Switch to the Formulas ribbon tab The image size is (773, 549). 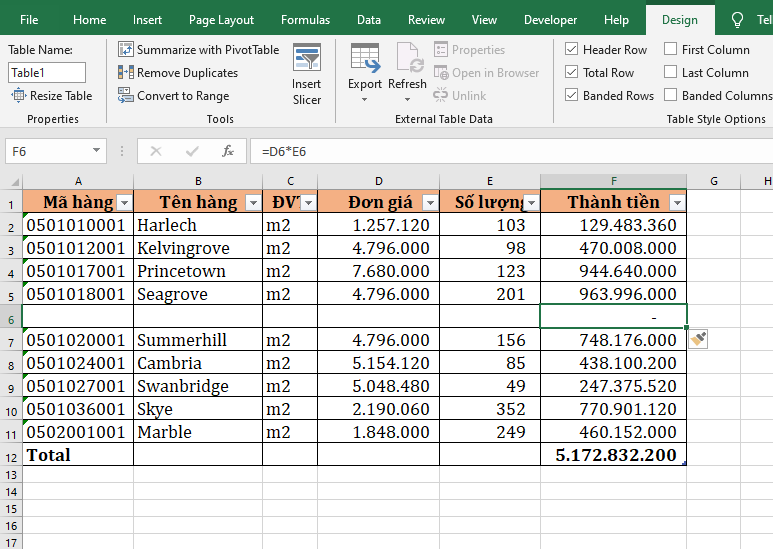(x=305, y=20)
